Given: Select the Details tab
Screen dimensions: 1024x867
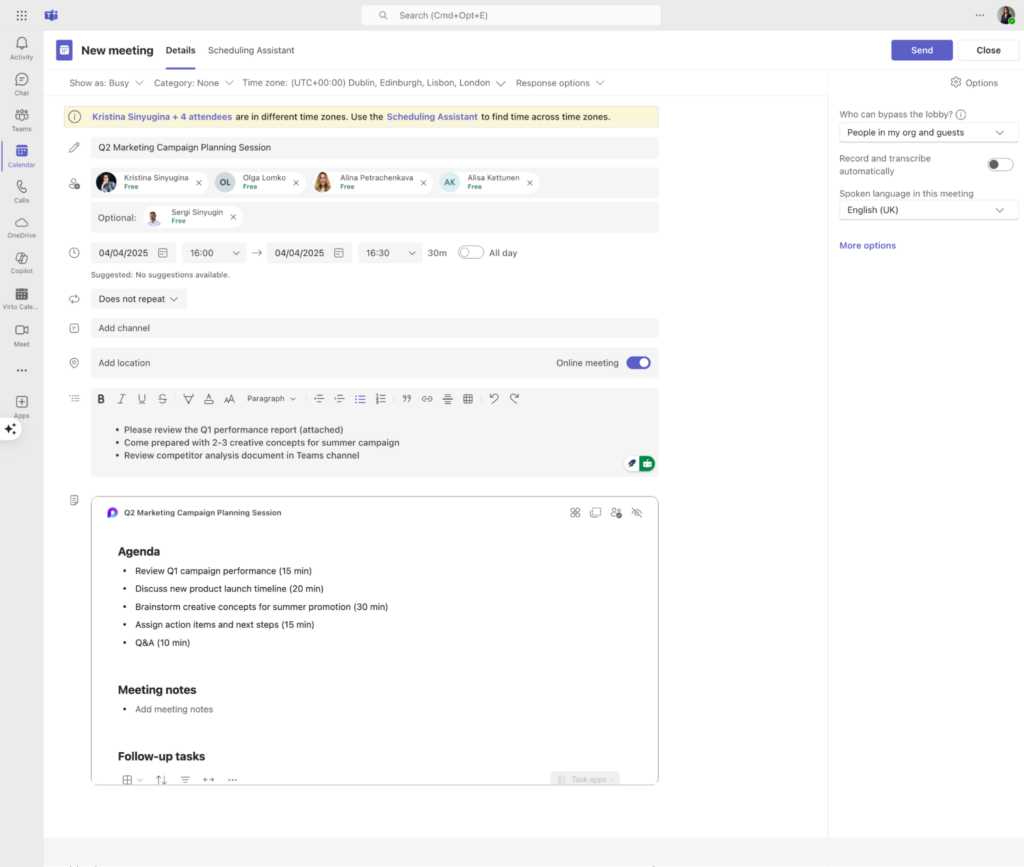Looking at the screenshot, I should 180,50.
